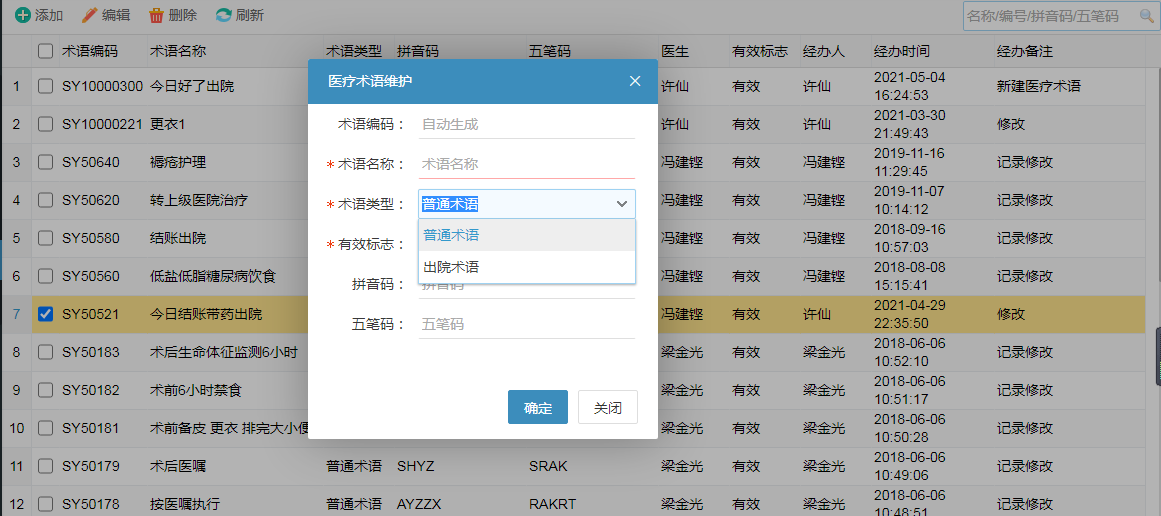Uncheck the row SY50521 checkbox

pos(46,314)
